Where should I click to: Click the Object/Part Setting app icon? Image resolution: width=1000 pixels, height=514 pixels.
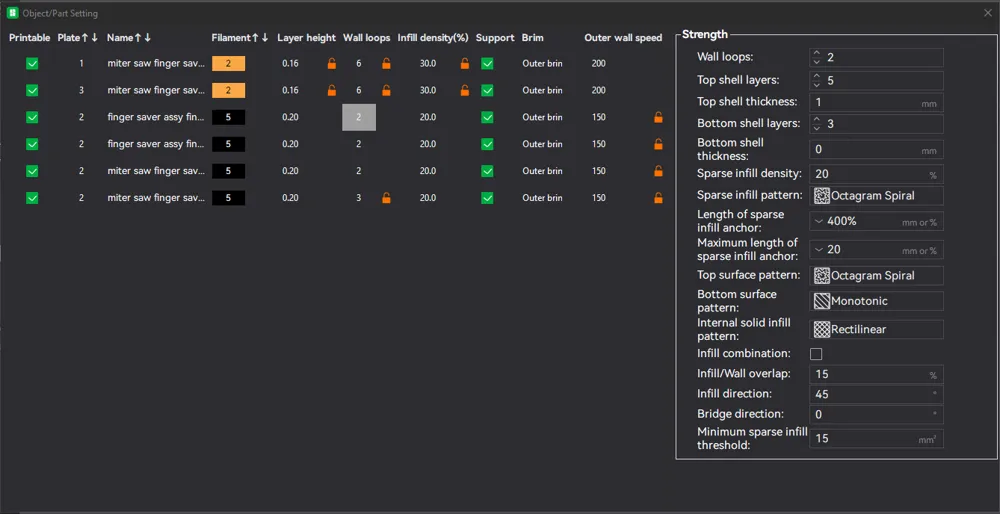pos(12,13)
